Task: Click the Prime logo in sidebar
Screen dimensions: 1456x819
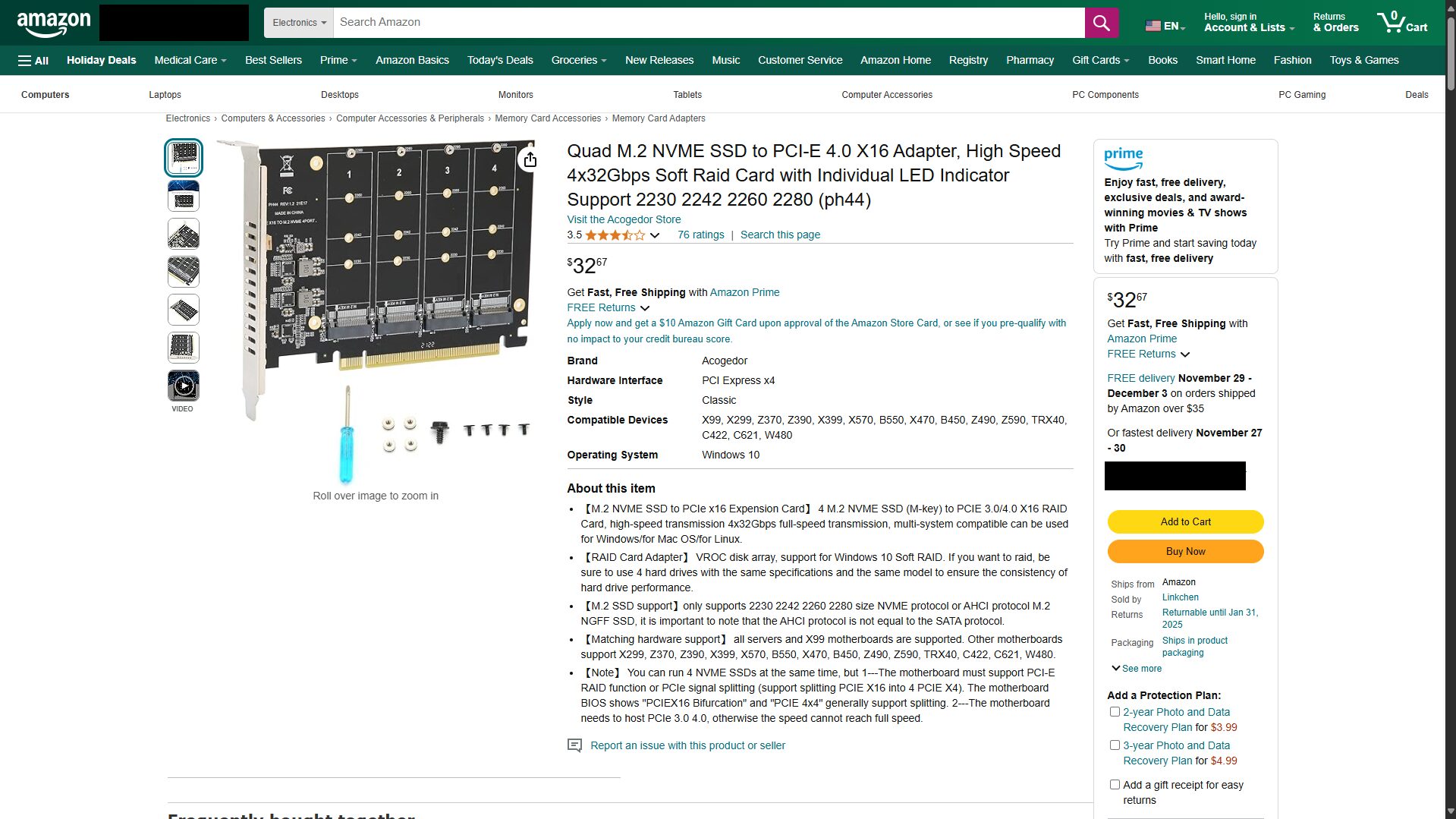Action: pyautogui.click(x=1123, y=158)
